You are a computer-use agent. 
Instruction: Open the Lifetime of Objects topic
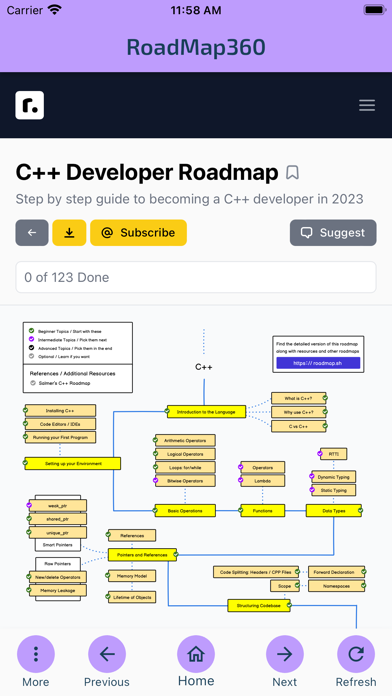point(132,597)
